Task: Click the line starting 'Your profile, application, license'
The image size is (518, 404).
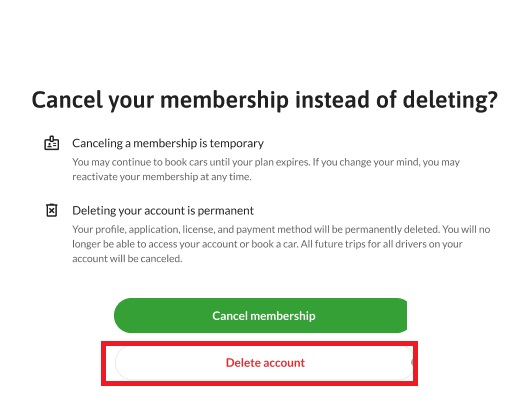Action: tap(281, 229)
